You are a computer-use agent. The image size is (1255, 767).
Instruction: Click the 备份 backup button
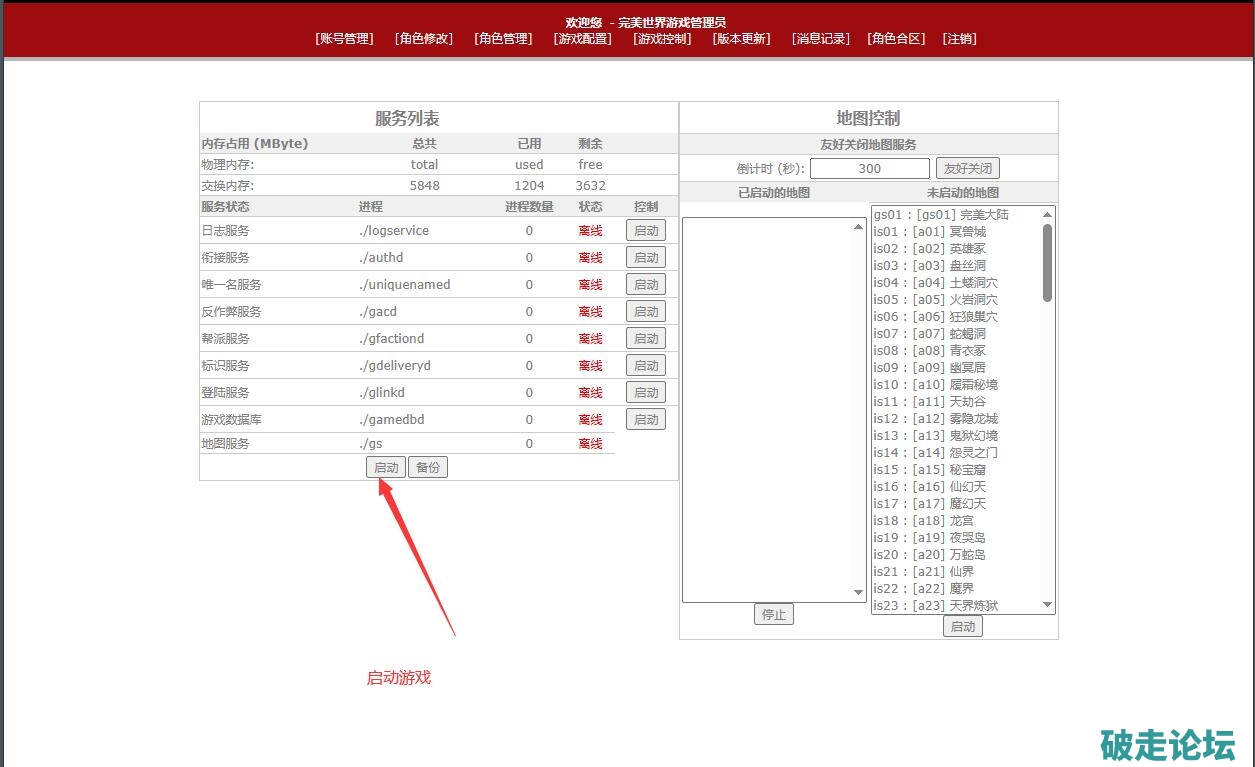tap(428, 468)
